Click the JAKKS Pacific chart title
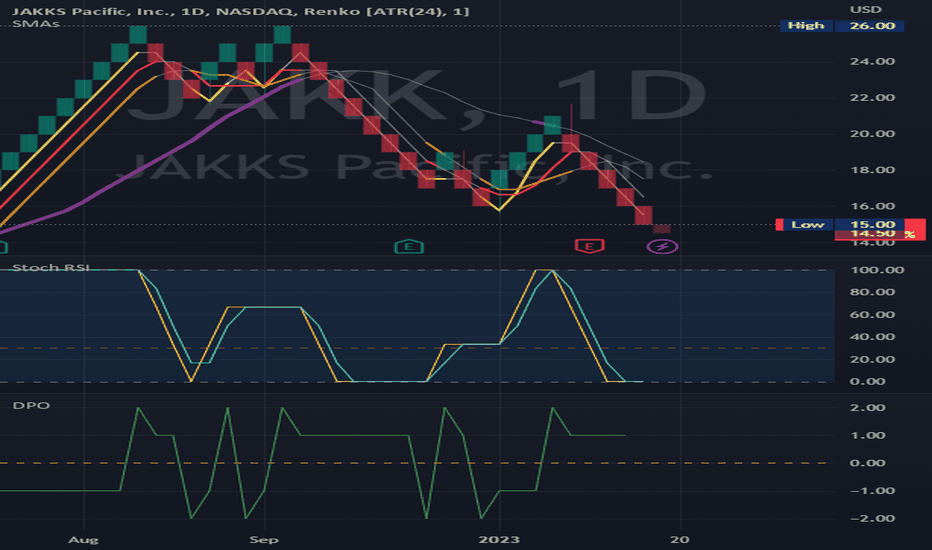 click(x=240, y=11)
